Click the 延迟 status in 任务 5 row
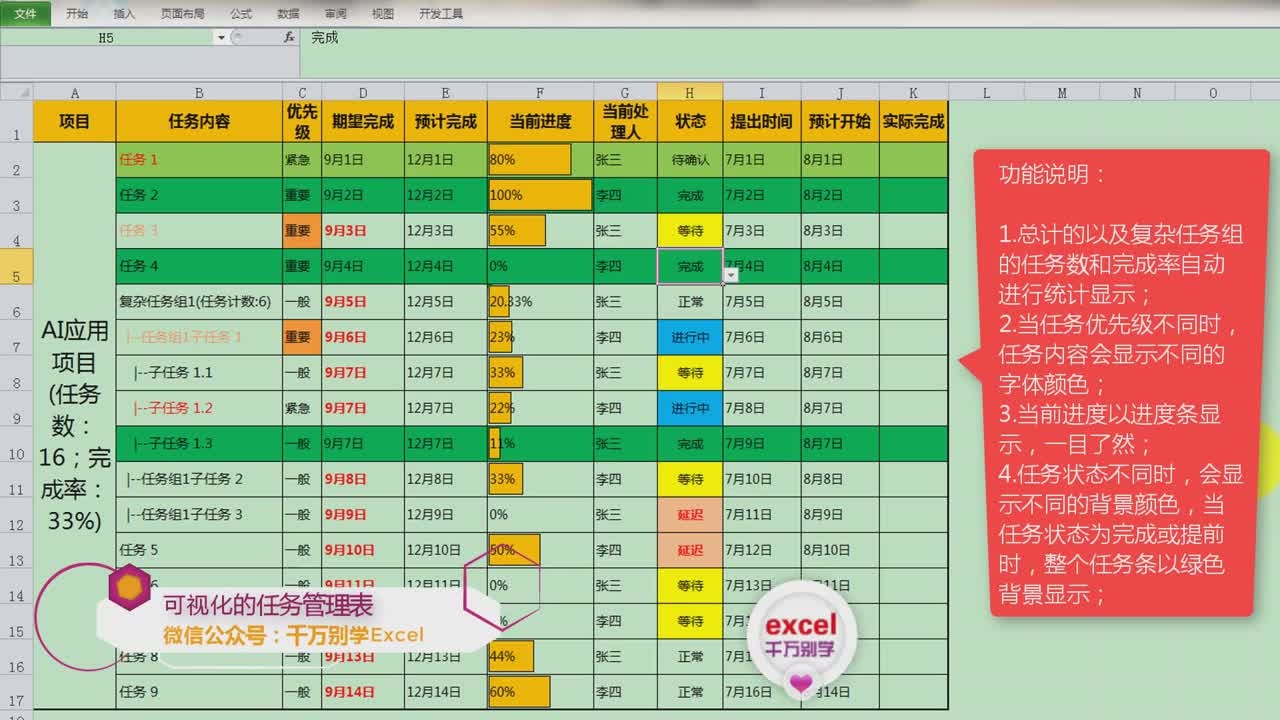Screen dimensions: 1280x720 (x=690, y=550)
